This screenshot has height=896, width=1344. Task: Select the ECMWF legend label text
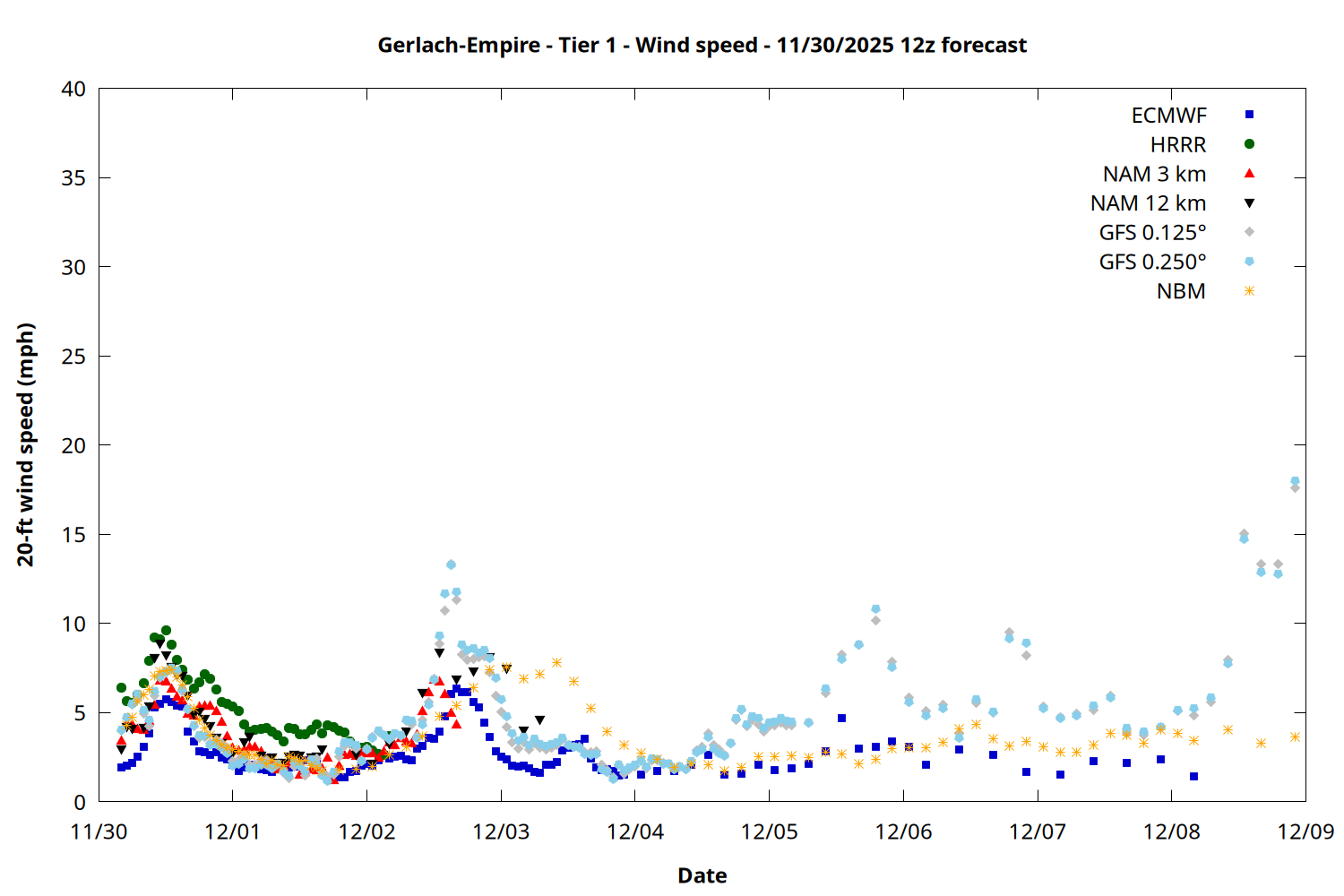[x=1168, y=116]
